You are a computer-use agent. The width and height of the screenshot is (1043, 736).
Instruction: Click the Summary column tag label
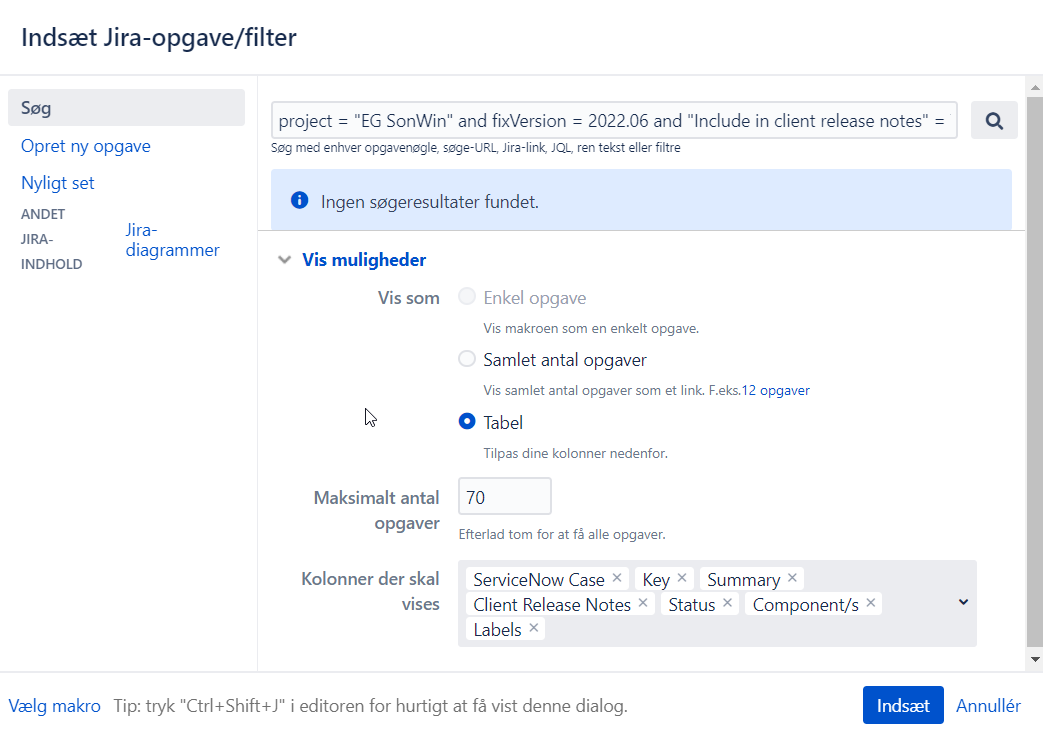tap(744, 580)
